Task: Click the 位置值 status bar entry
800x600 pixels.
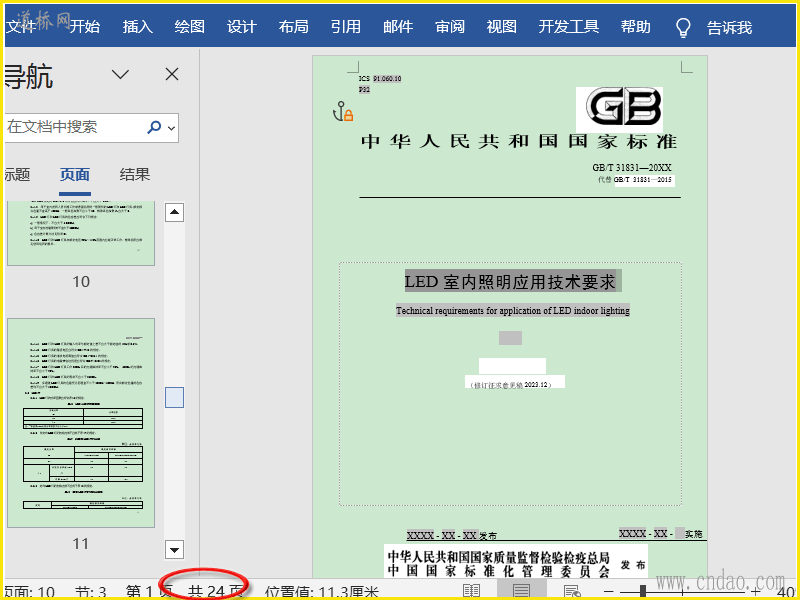Action: coord(322,592)
